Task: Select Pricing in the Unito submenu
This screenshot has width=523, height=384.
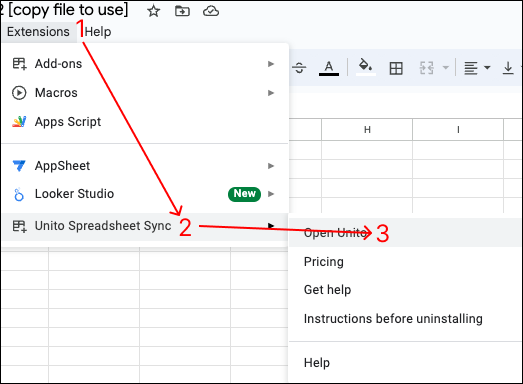Action: tap(405, 261)
